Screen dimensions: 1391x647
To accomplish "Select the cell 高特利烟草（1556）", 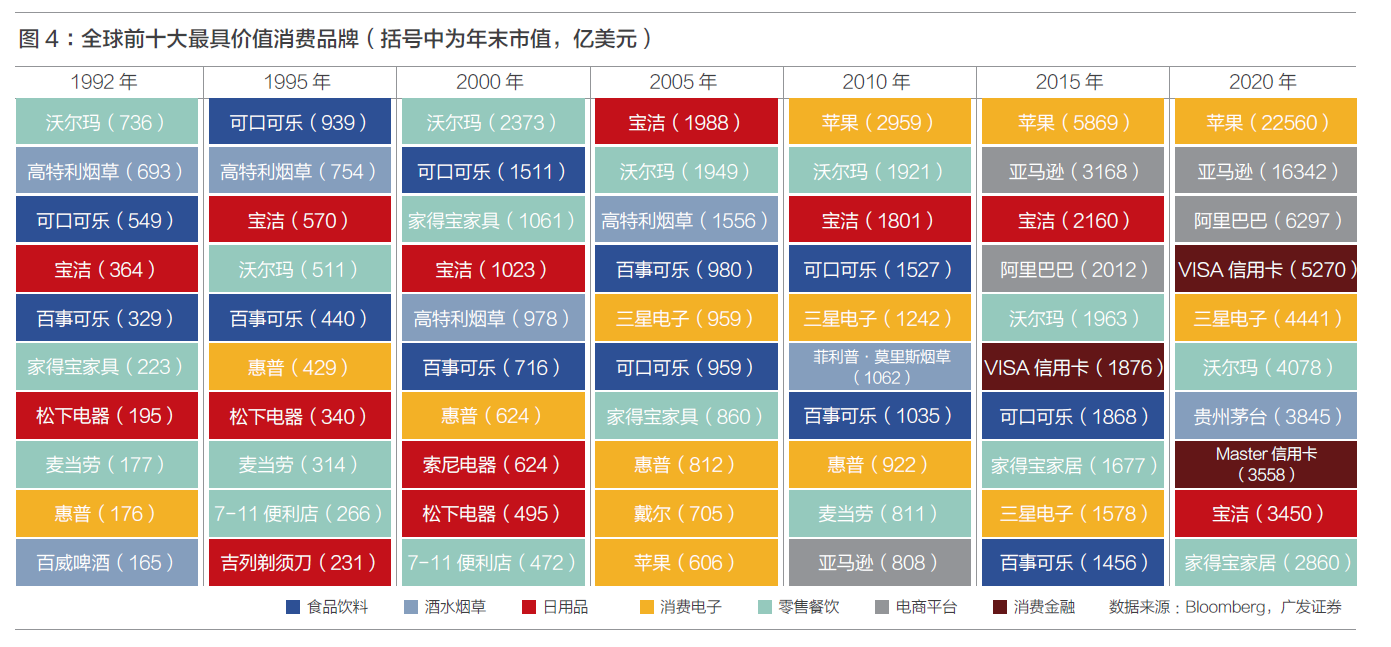I will (x=686, y=220).
